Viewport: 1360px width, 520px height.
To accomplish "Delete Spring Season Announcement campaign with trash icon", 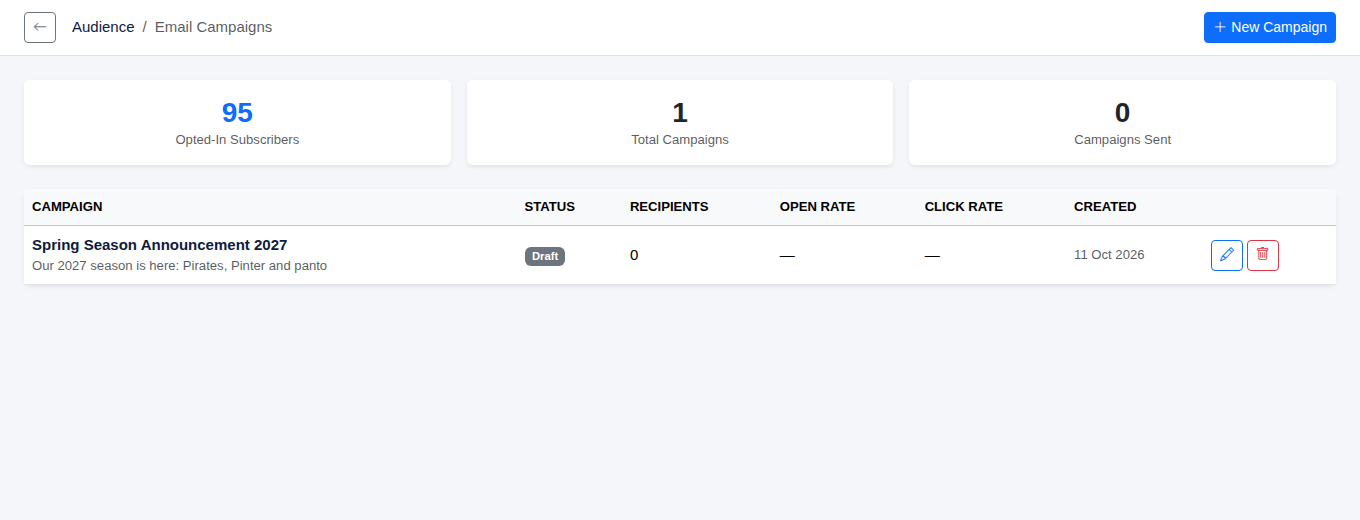I will click(1263, 255).
